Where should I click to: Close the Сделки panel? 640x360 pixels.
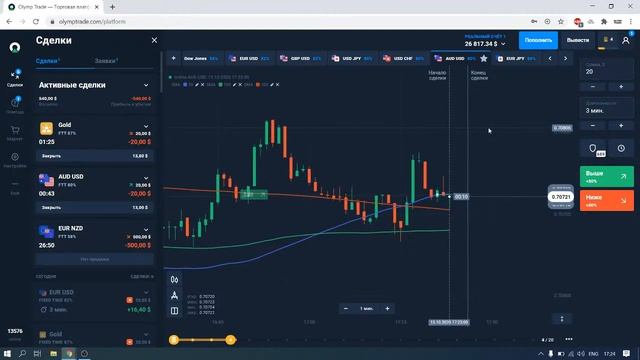[x=154, y=40]
